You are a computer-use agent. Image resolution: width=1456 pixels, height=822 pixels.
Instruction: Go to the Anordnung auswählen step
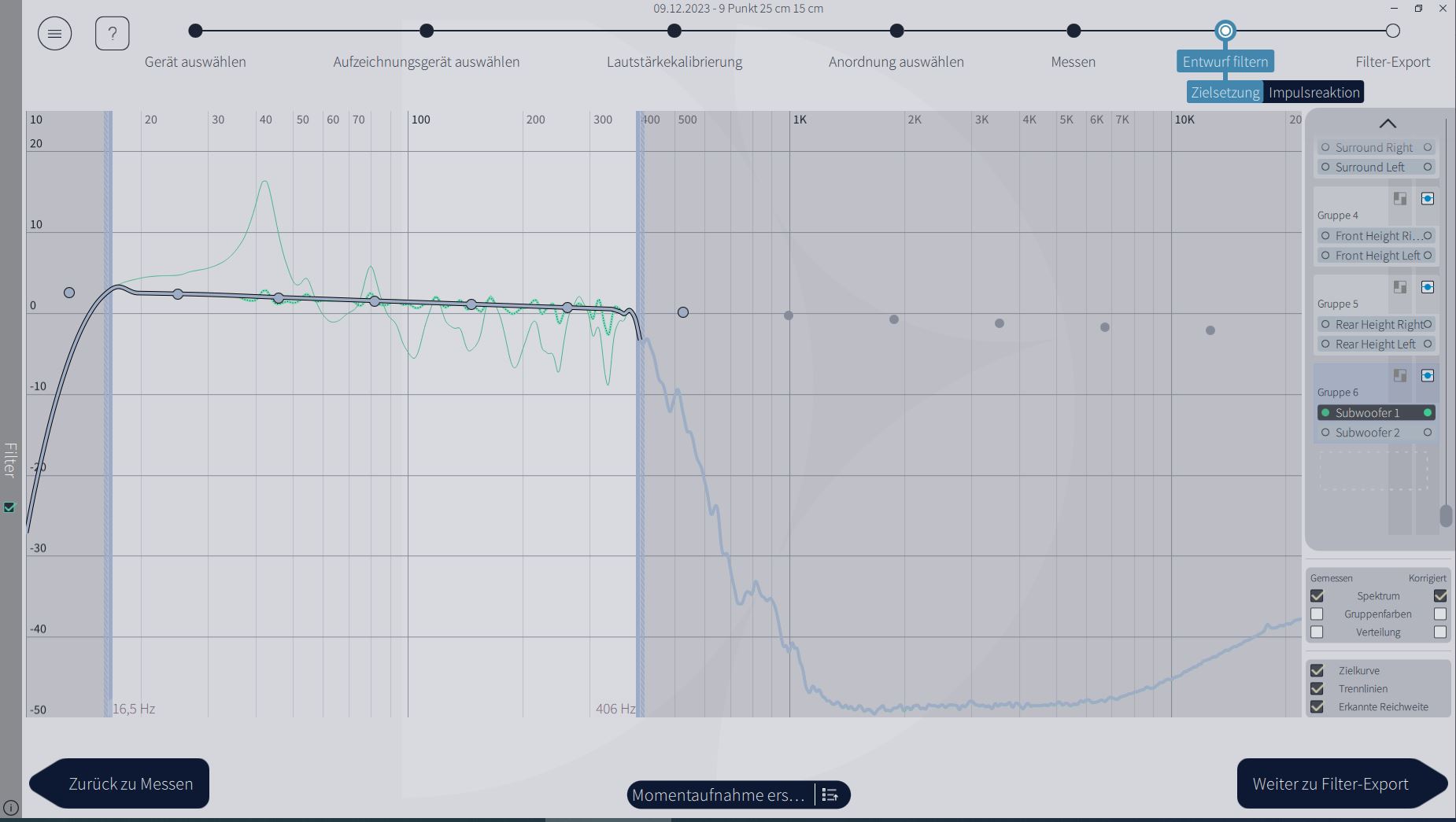[896, 61]
